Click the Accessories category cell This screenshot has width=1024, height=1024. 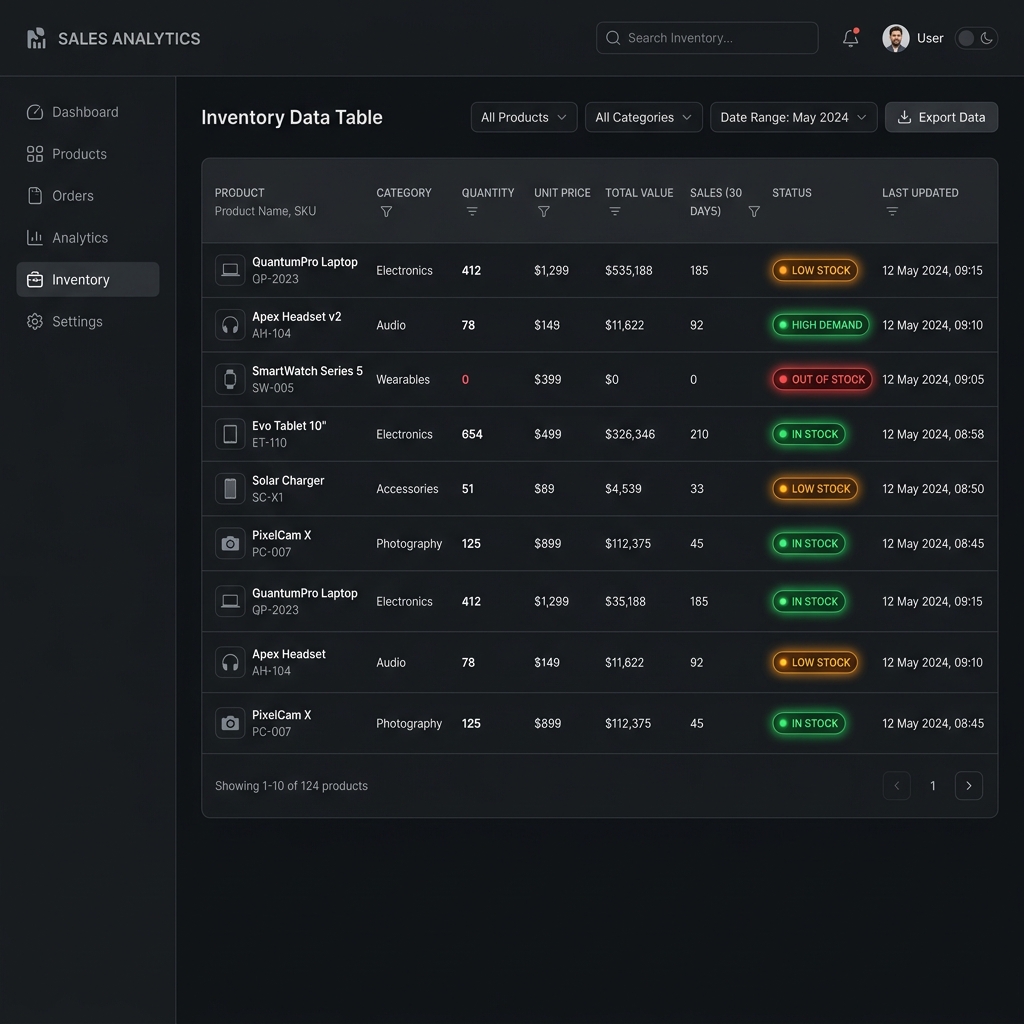(407, 488)
